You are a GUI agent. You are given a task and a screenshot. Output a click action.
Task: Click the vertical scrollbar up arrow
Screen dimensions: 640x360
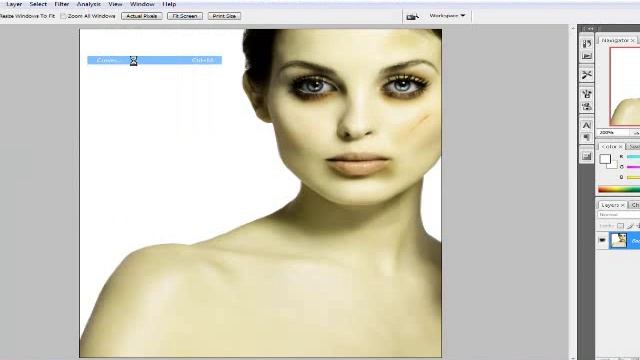coord(573,28)
